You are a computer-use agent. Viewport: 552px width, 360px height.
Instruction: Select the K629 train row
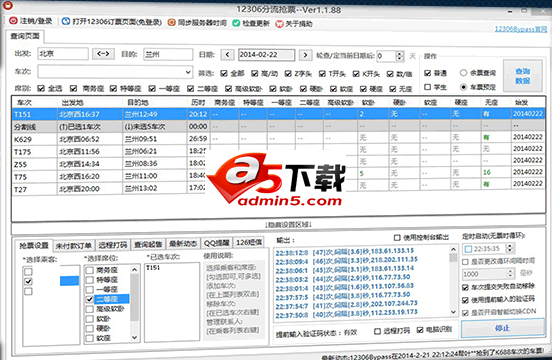click(278, 139)
